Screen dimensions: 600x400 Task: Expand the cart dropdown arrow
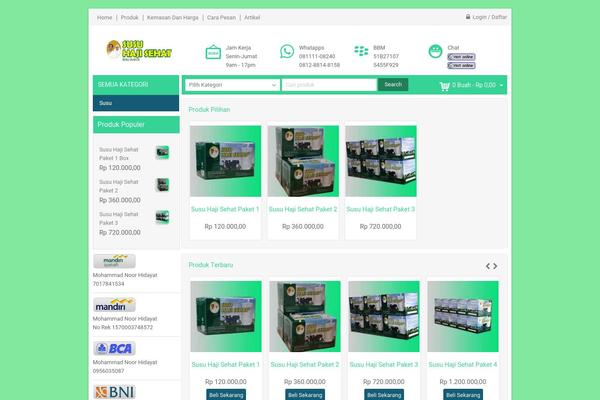click(x=501, y=85)
